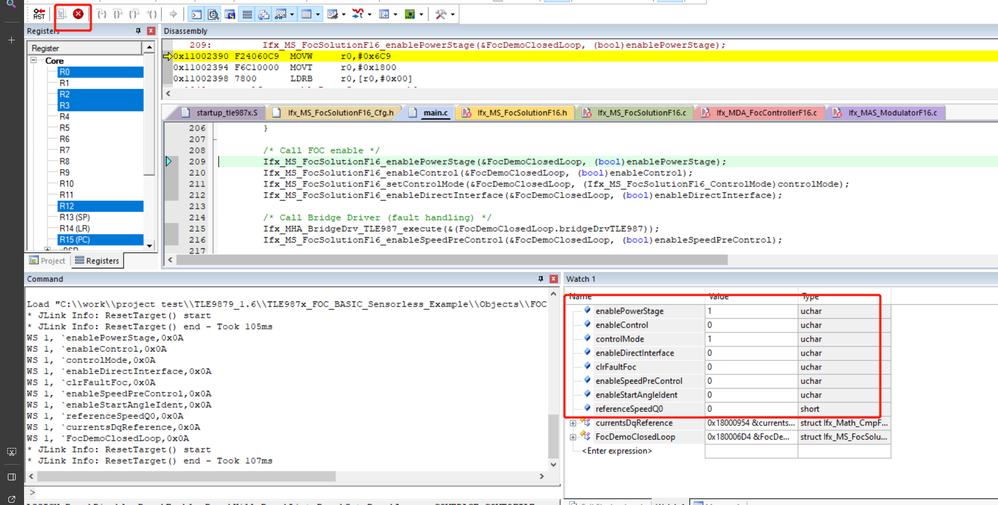This screenshot has height=505, width=998.
Task: Click the Run to cursor line icon
Action: tap(151, 14)
